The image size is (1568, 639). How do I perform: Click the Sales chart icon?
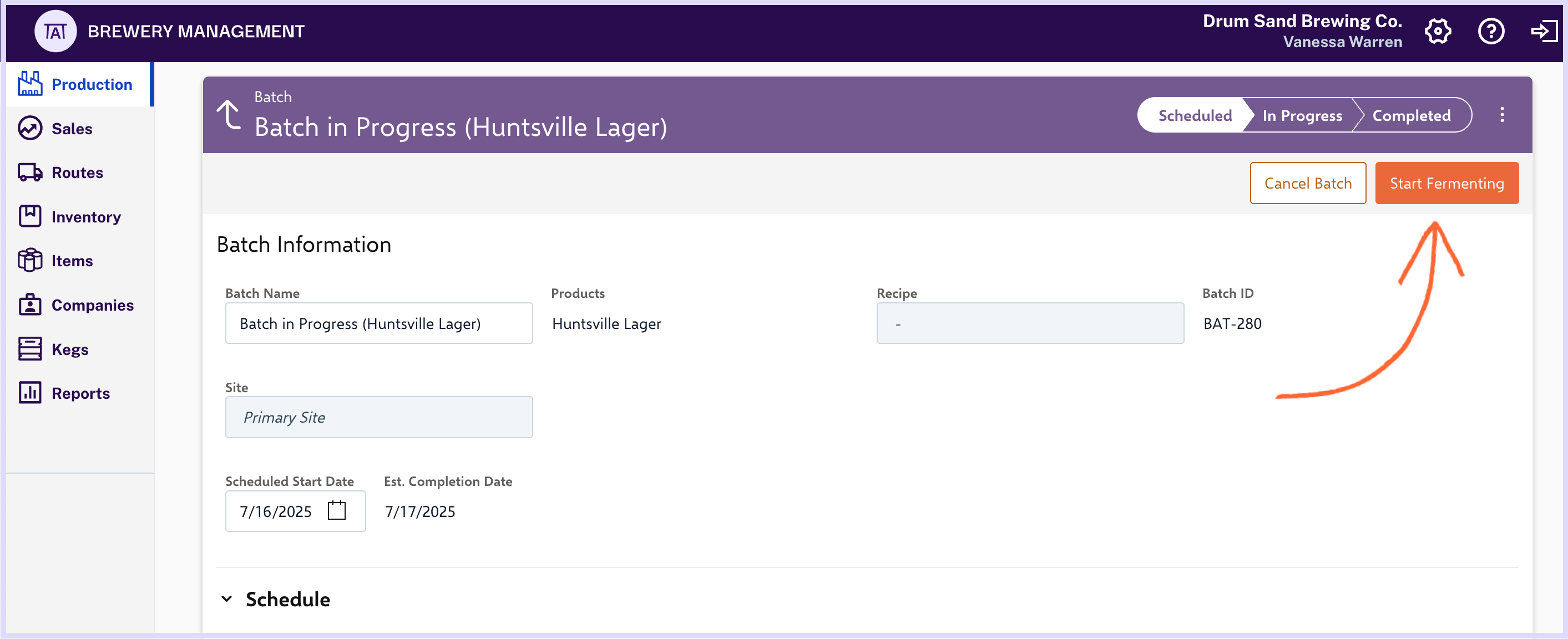point(30,128)
